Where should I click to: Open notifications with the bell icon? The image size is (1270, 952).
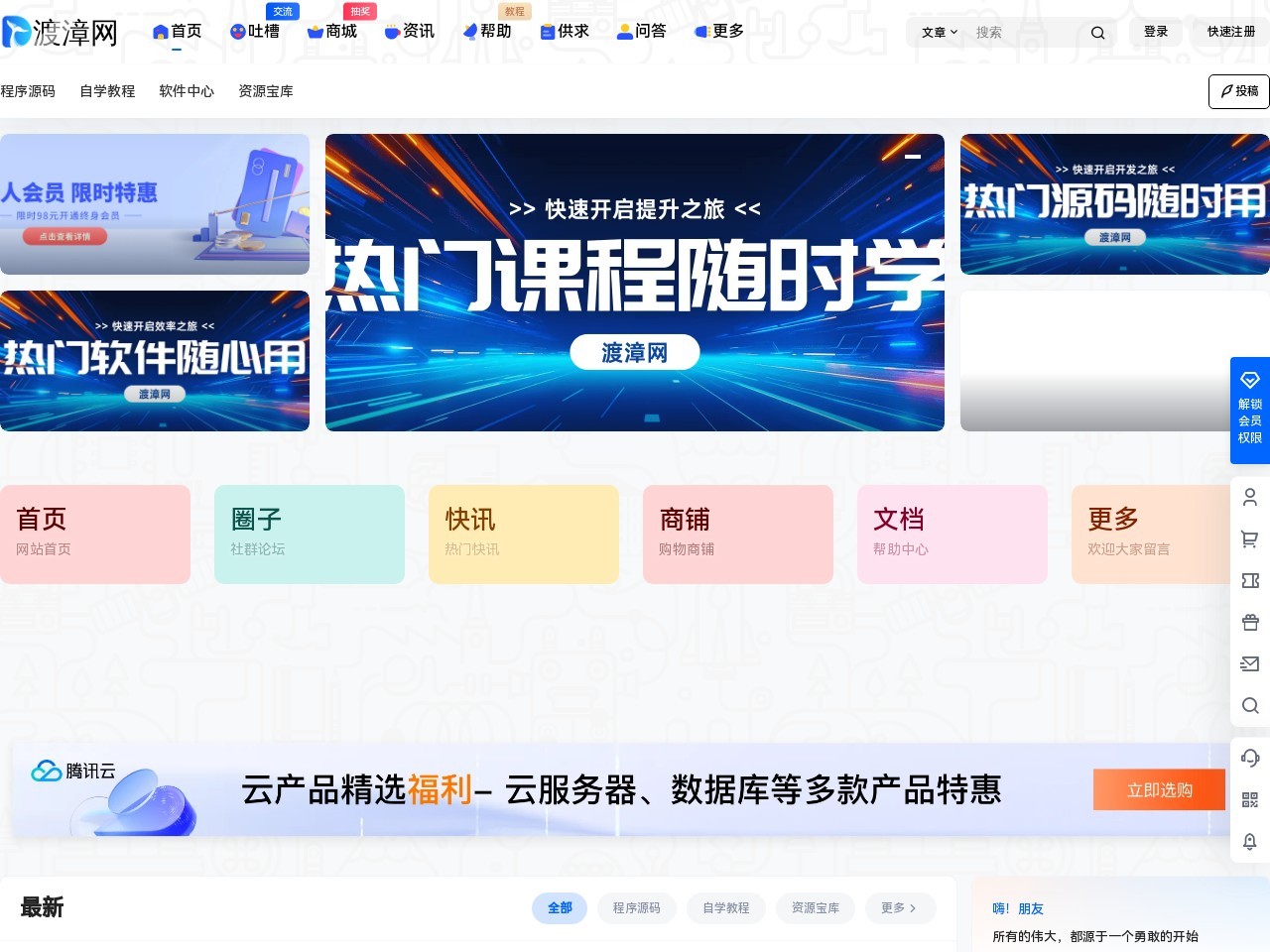click(1249, 841)
